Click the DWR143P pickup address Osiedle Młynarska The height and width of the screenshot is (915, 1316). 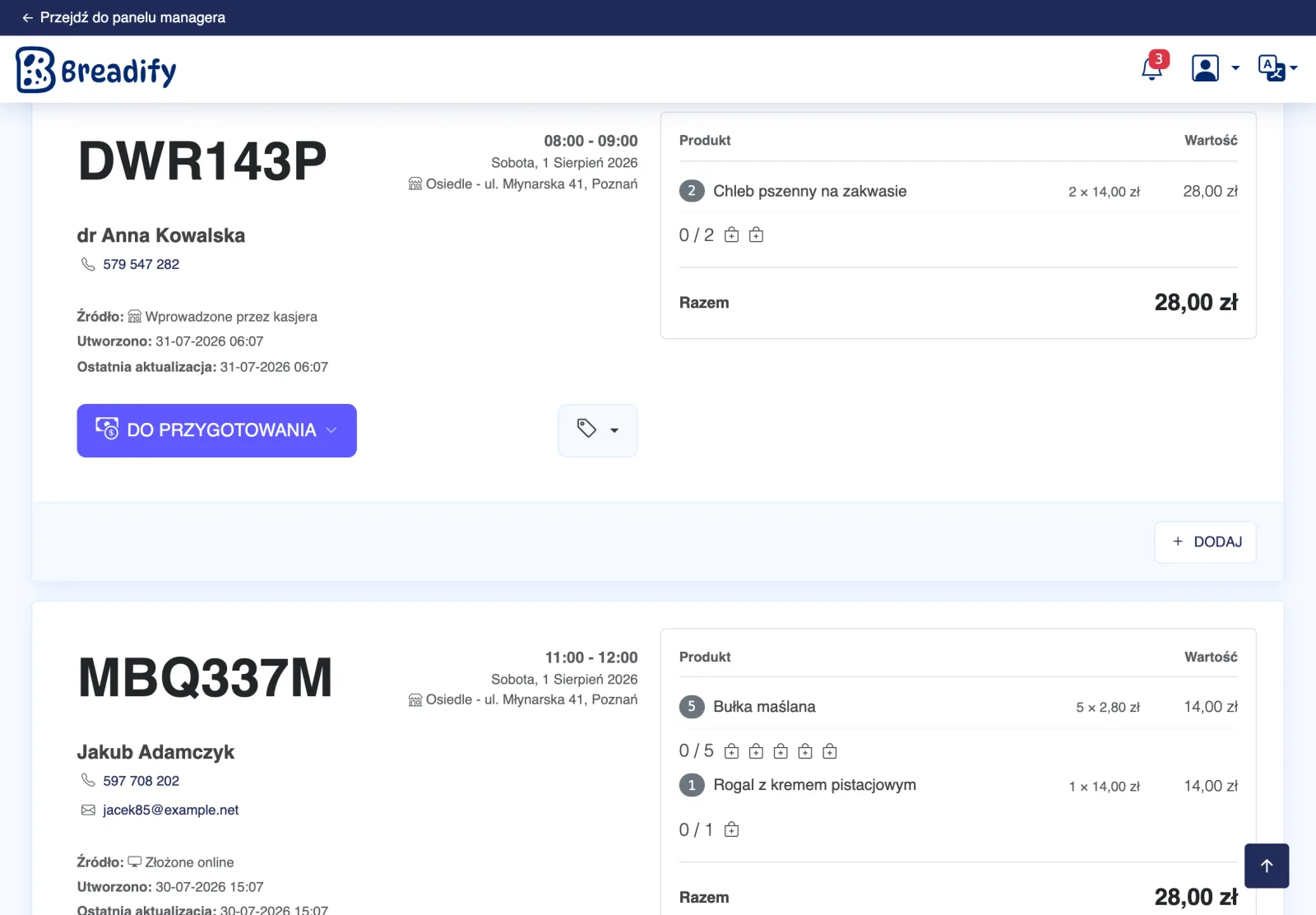pos(523,184)
